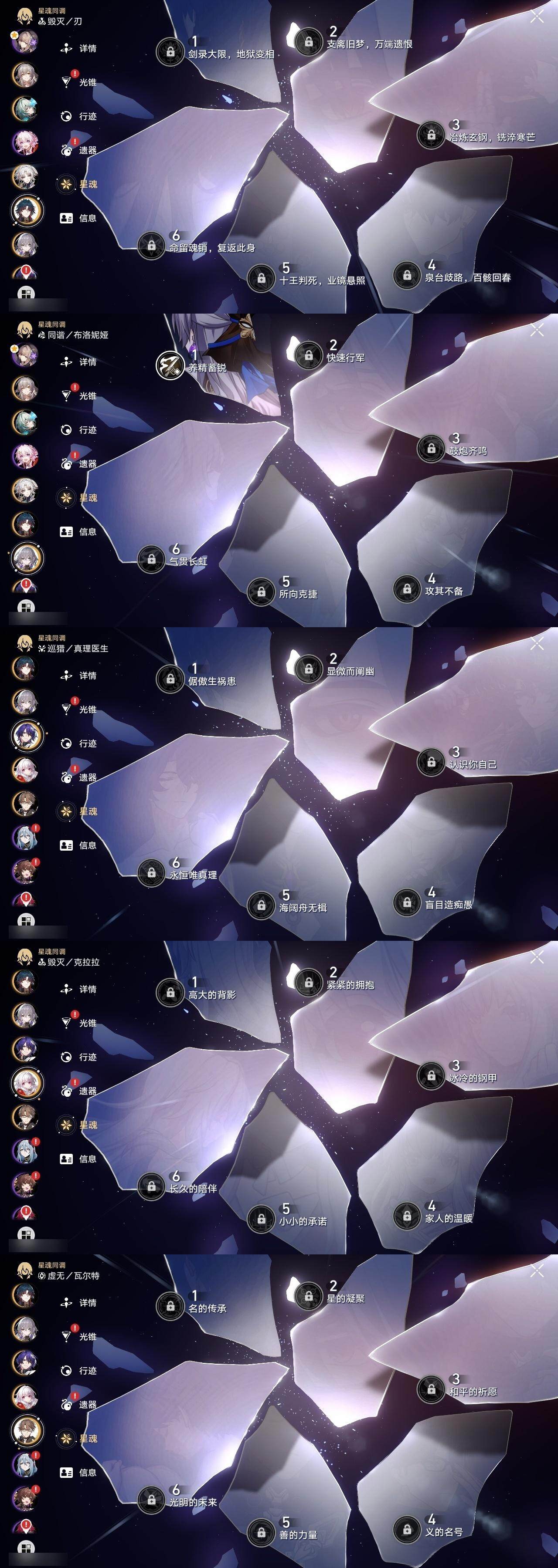Image resolution: width=558 pixels, height=1568 pixels.
Task: Open locked eidolon 剑录大限，地狱变相
Action: [170, 52]
